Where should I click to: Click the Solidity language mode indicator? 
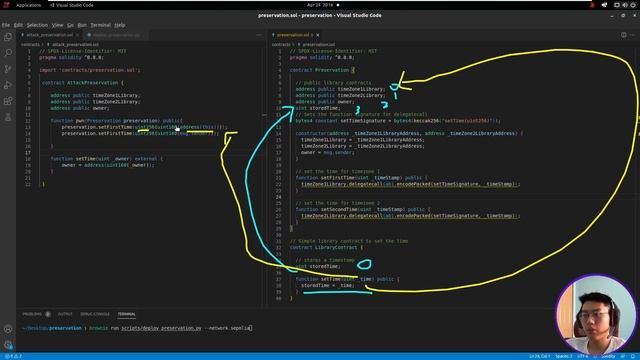pos(608,356)
